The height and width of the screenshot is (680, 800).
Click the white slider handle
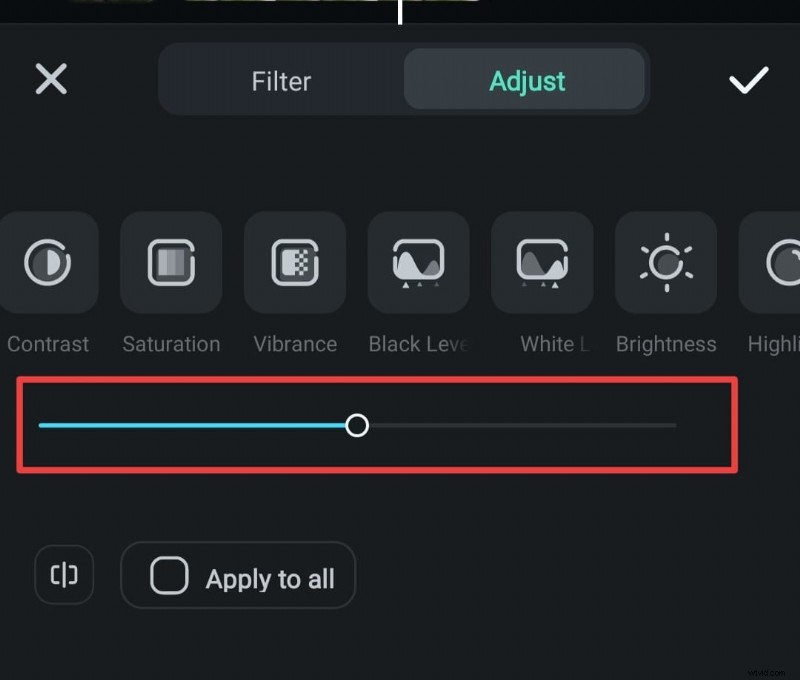(x=357, y=426)
